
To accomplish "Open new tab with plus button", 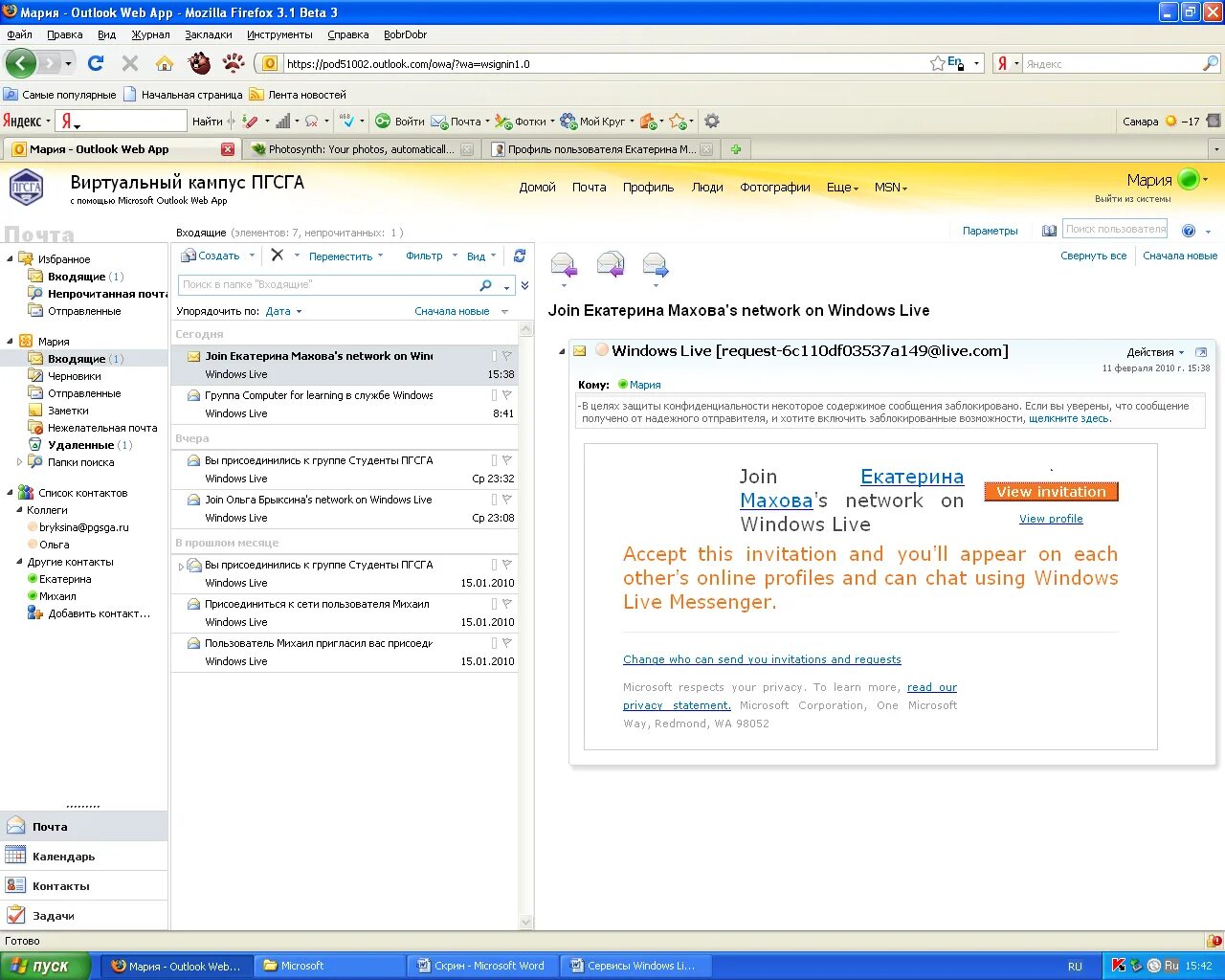I will coord(736,149).
